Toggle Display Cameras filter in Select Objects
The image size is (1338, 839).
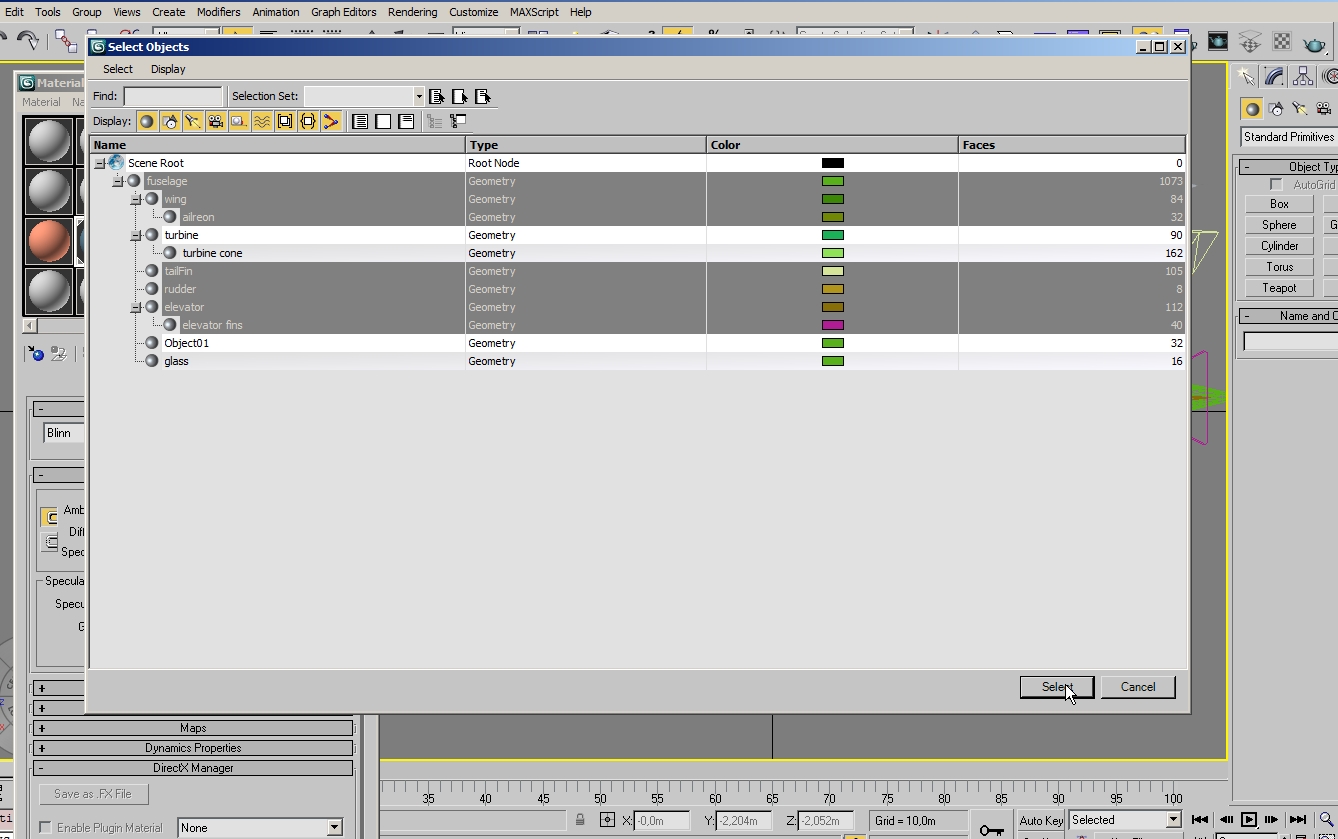pyautogui.click(x=216, y=121)
